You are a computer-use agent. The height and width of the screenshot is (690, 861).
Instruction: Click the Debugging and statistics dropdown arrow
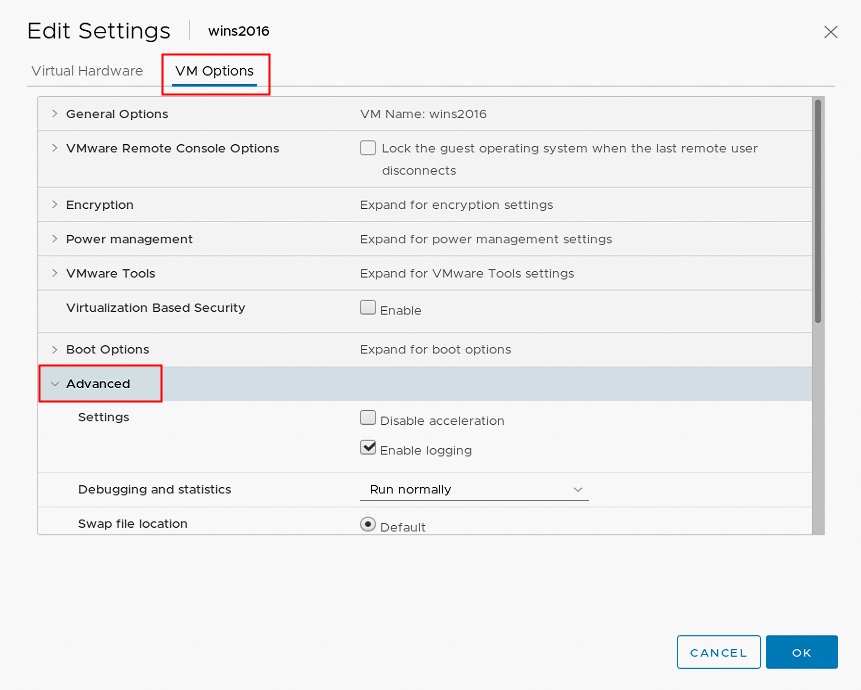click(578, 489)
